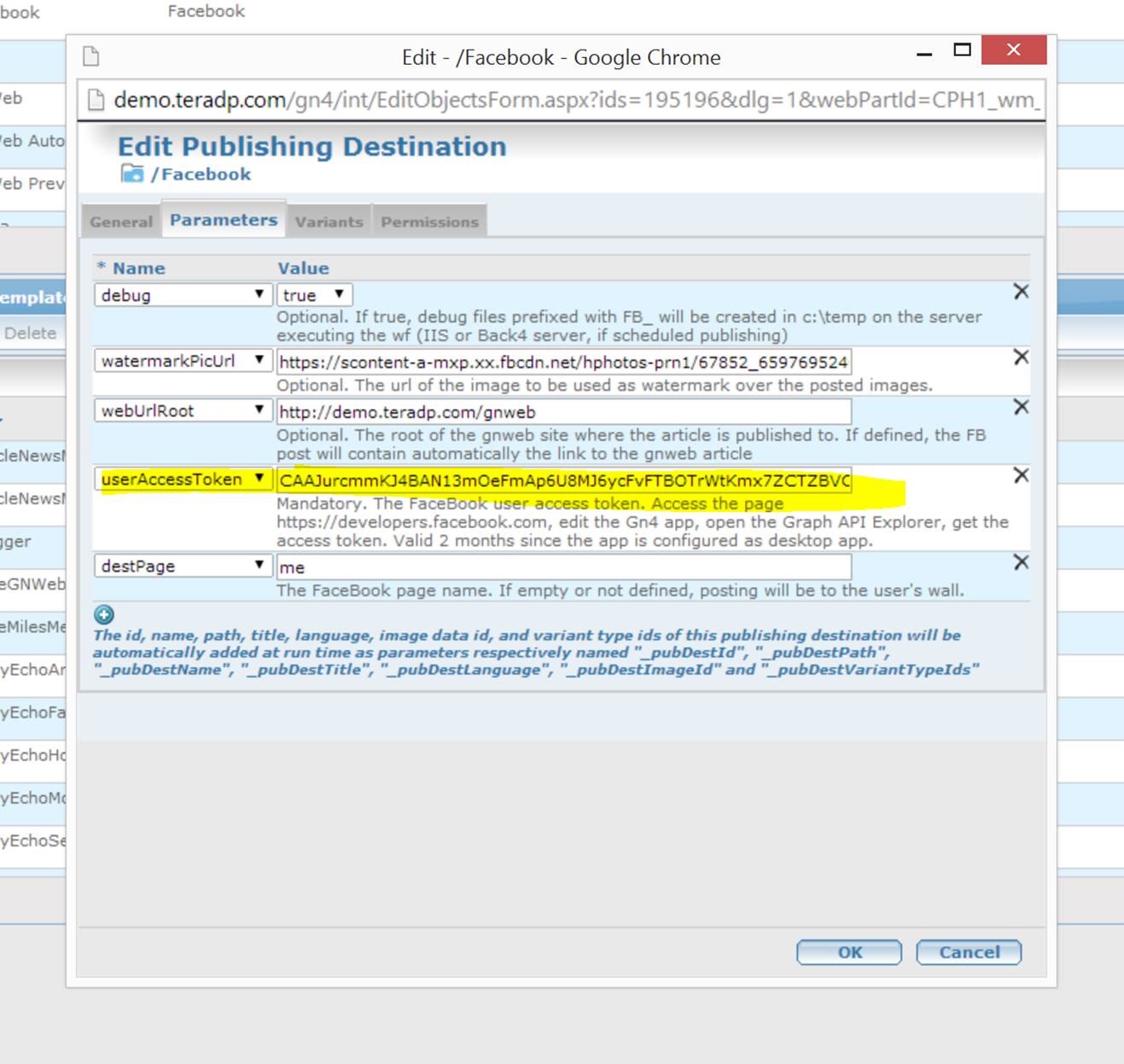
Task: Open the Variants tab
Action: click(329, 222)
